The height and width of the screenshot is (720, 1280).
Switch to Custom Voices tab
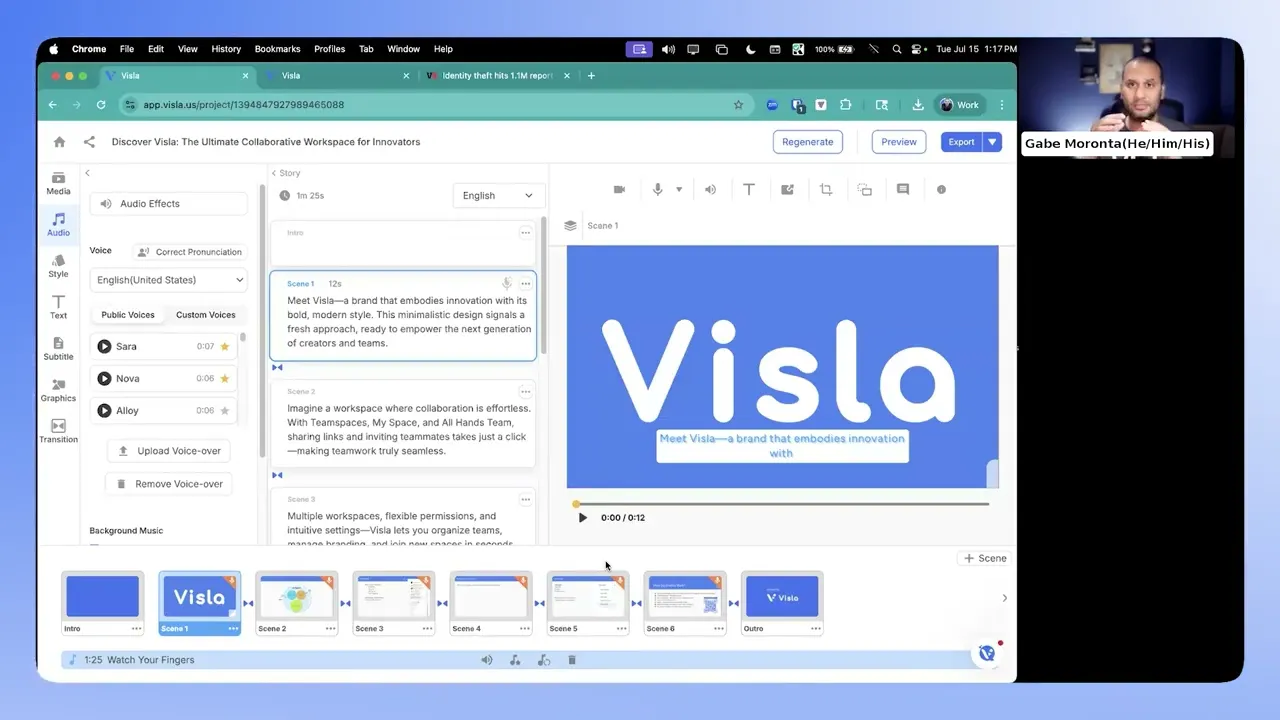206,315
